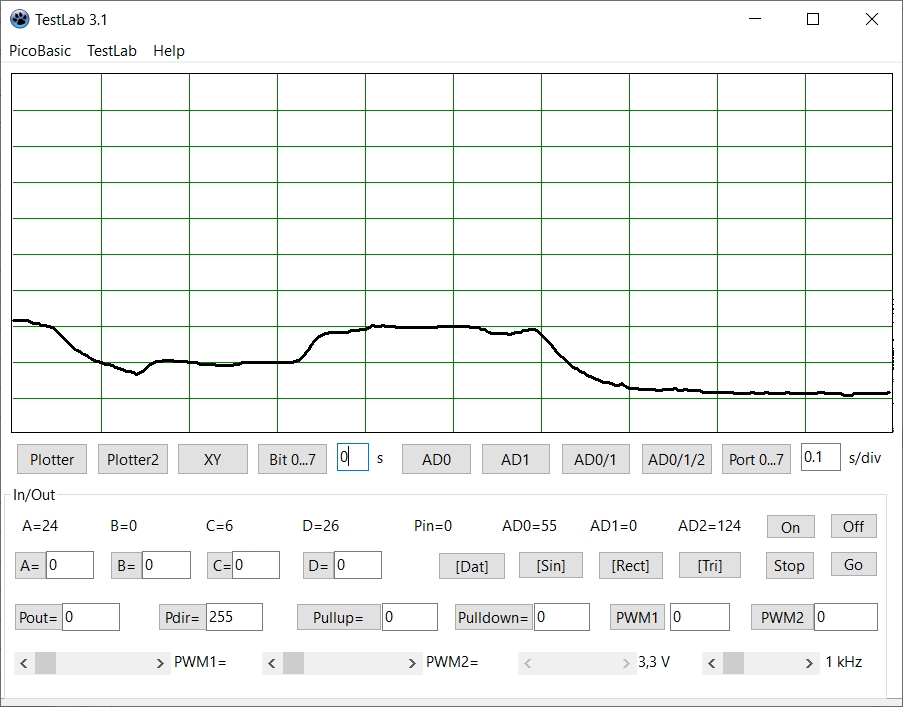Open the TestLab menu
Image resolution: width=903 pixels, height=707 pixels.
point(112,51)
